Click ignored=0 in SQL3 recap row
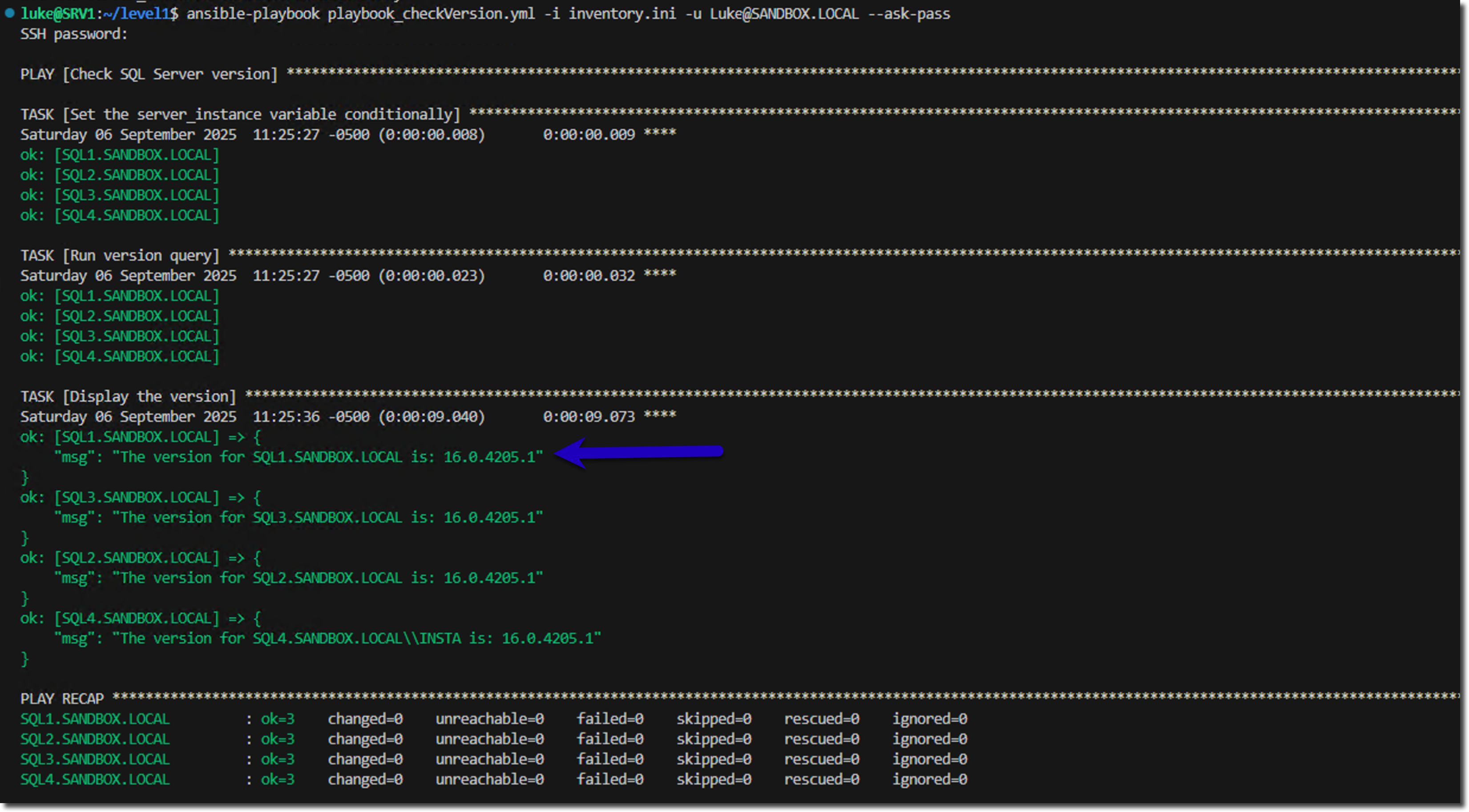Viewport: 1469px width, 812px height. (x=929, y=760)
